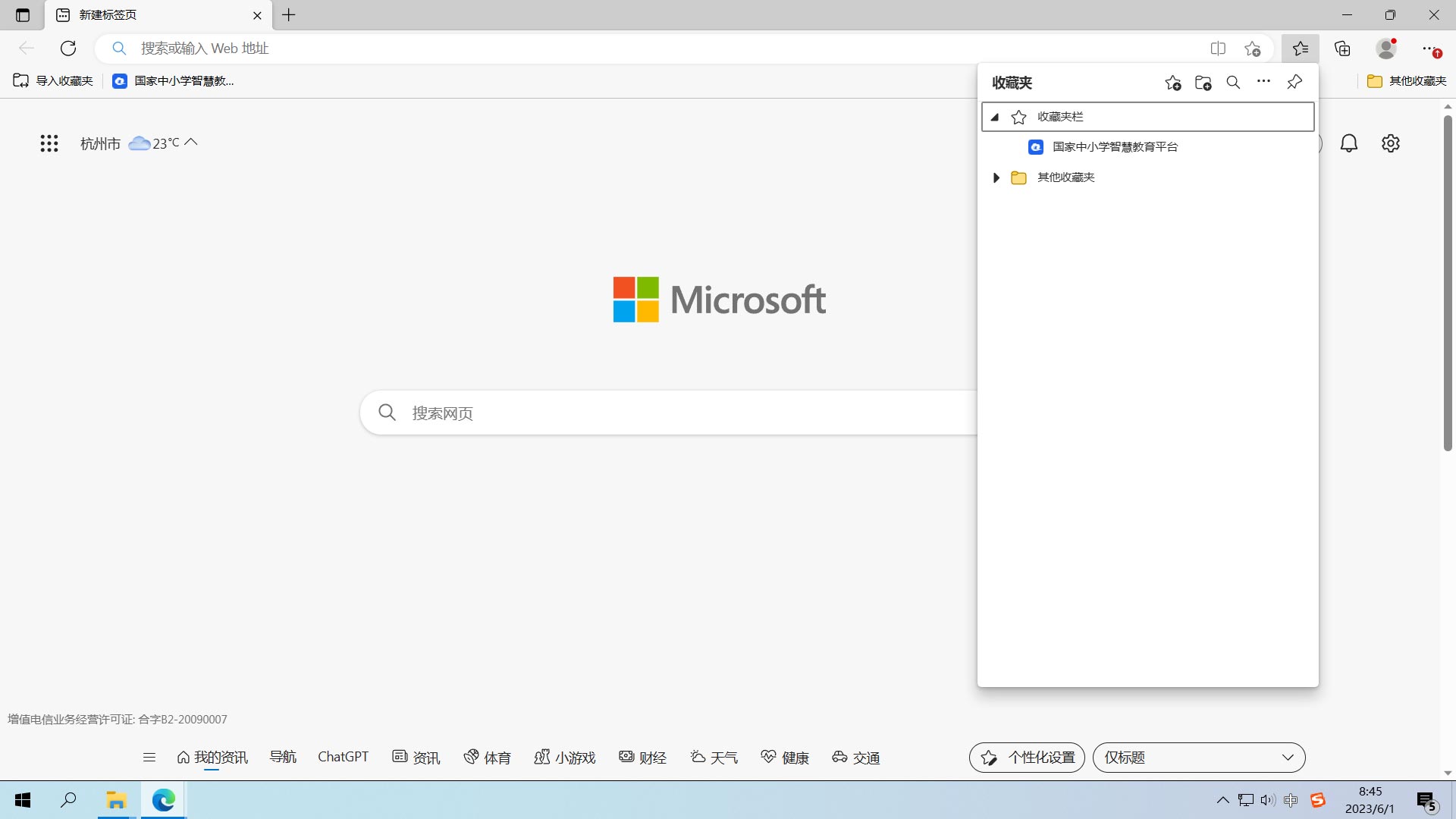Open page settings gear icon
1456x819 pixels.
click(1390, 143)
